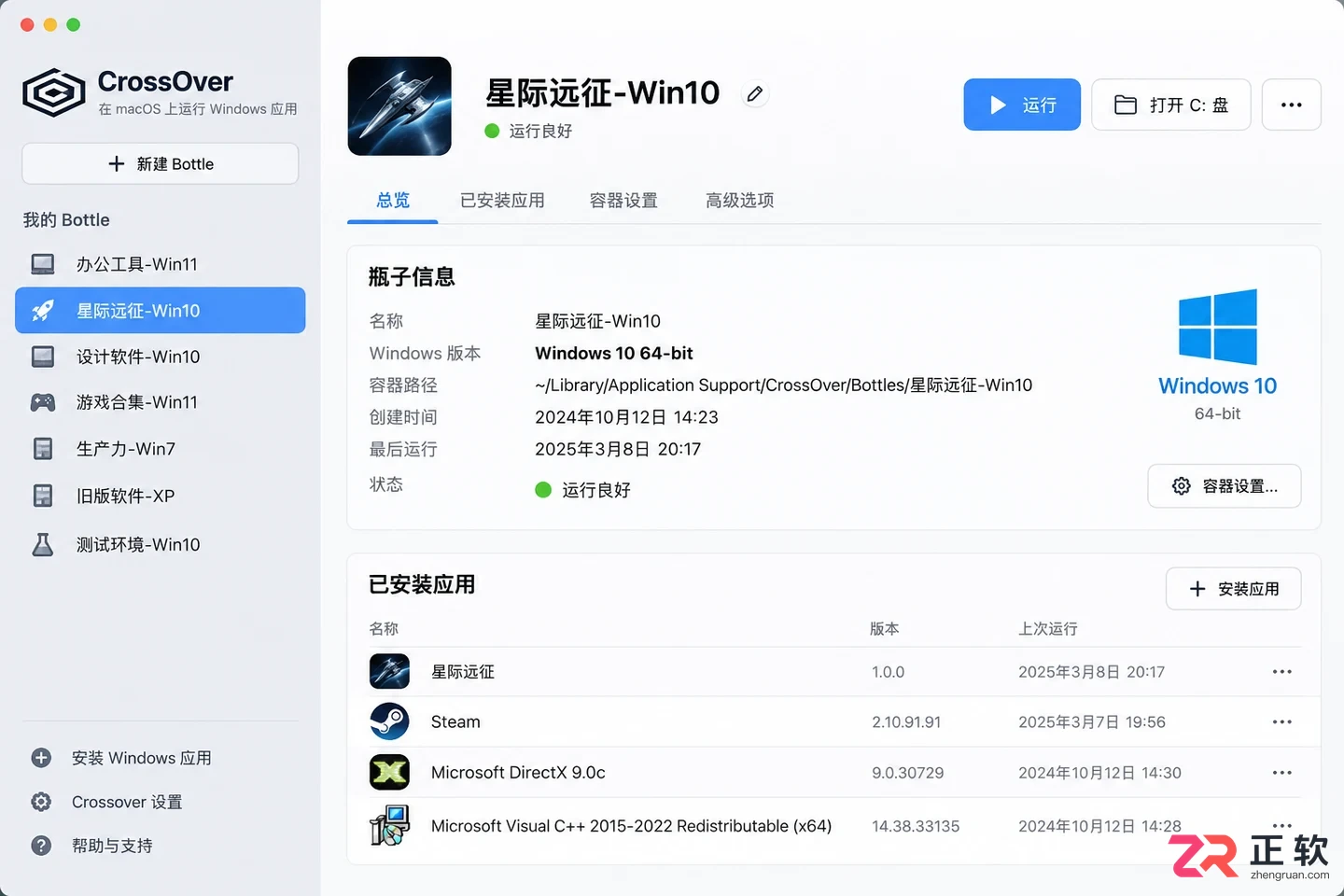Click the Visual C++ Redistributable installer icon
1344x896 pixels.
(x=389, y=825)
